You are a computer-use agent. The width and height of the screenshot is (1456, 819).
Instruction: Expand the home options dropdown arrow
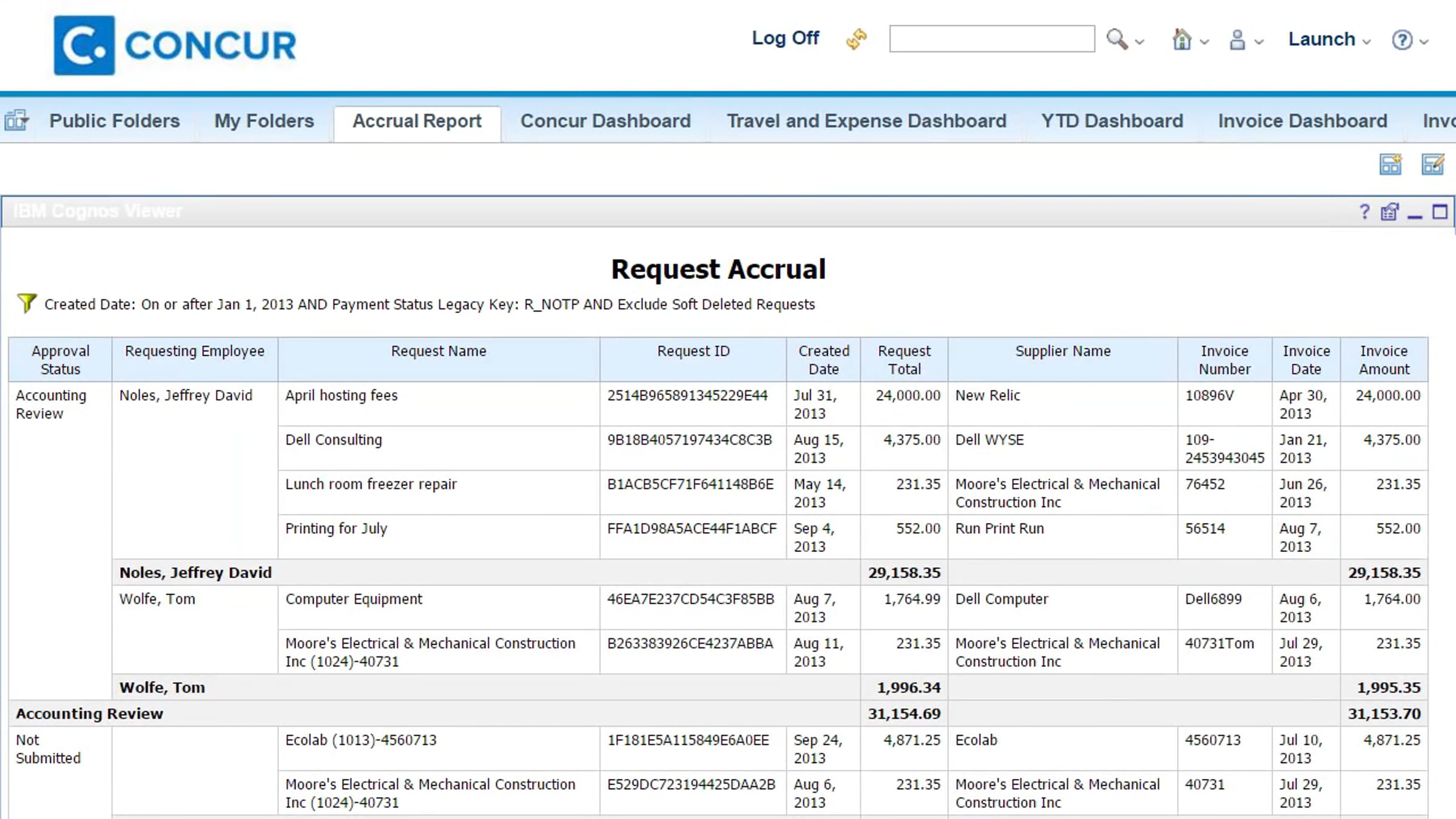pos(1204,42)
